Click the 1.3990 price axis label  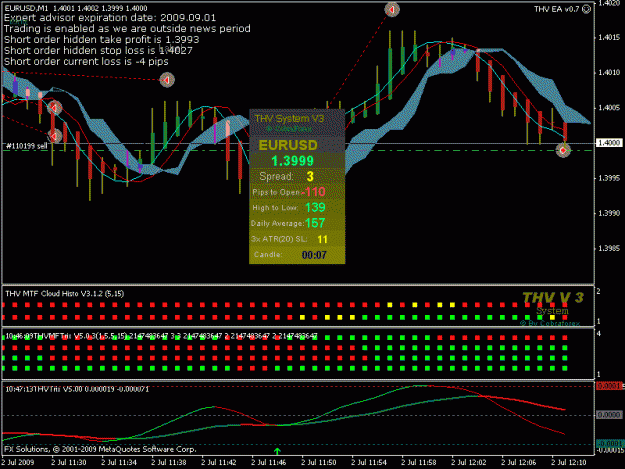tap(609, 213)
